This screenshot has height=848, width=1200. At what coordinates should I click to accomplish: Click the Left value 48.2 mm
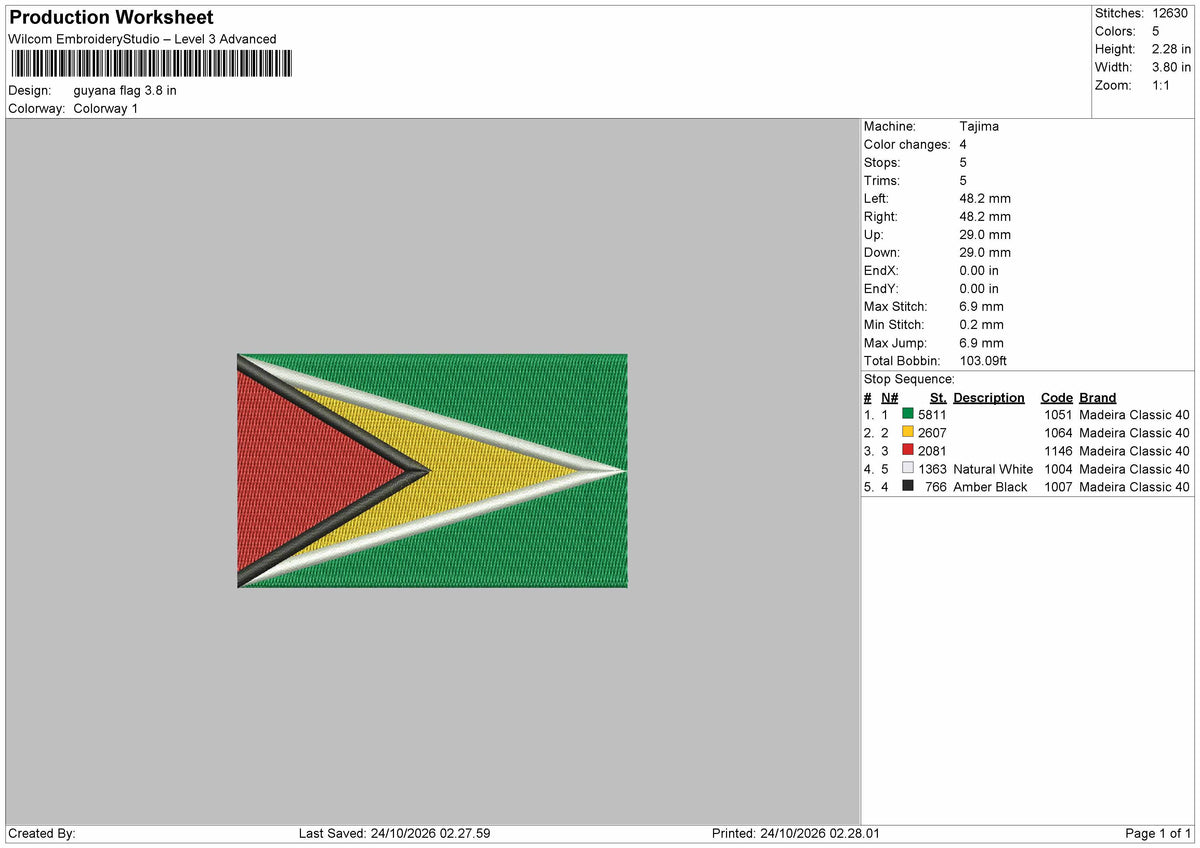[x=985, y=198]
